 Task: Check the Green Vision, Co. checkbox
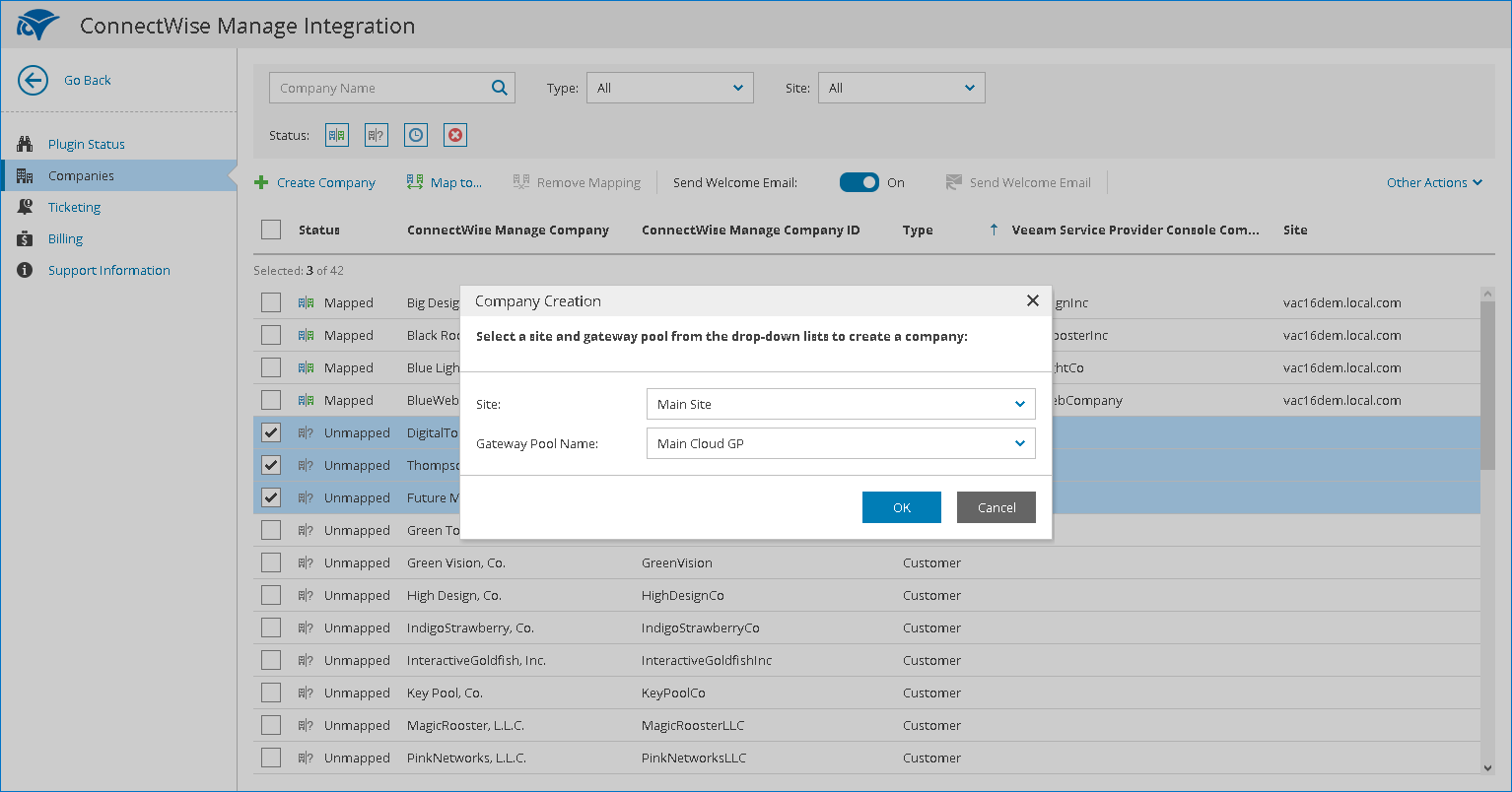271,562
